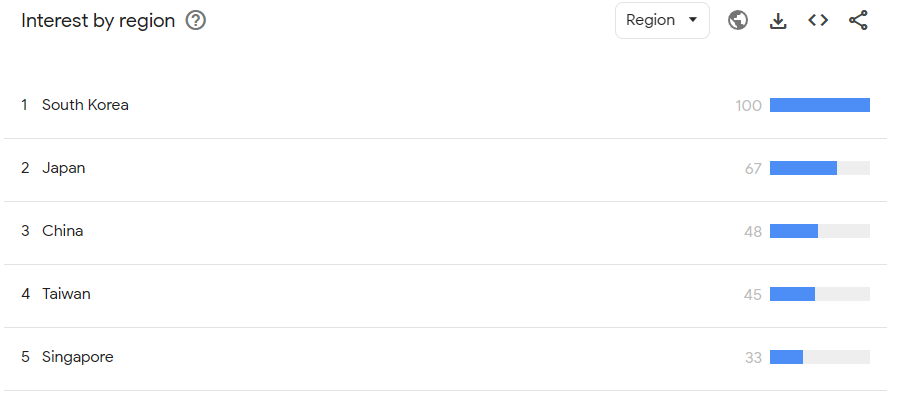Viewport: 898px width, 394px height.
Task: Click the China interest bar
Action: point(820,231)
